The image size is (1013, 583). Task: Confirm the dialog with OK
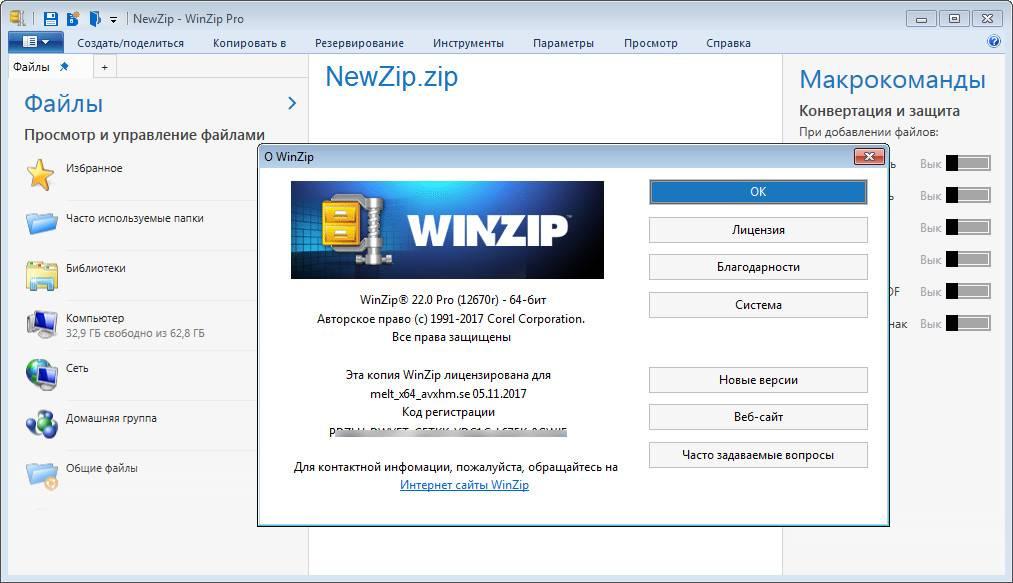pos(758,192)
